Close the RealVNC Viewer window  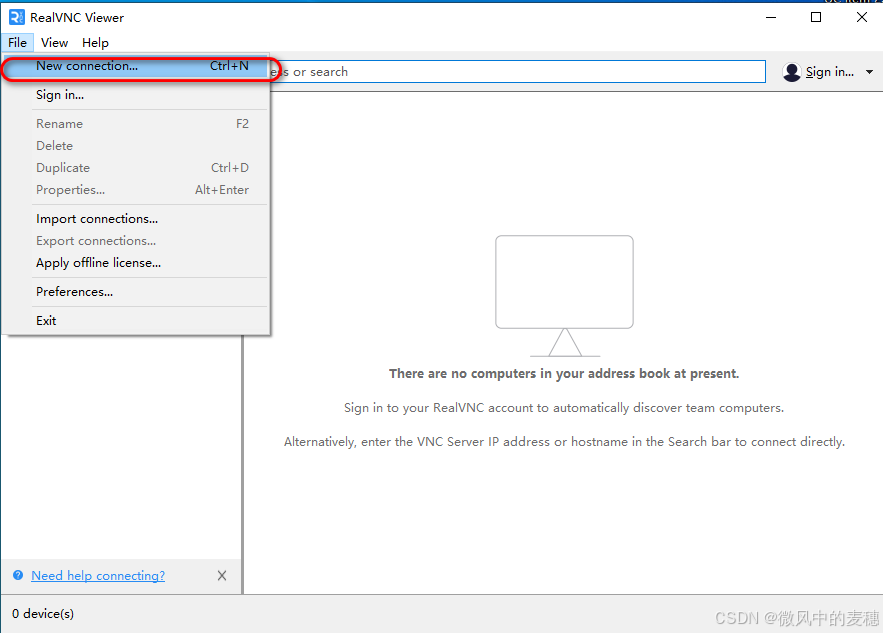pos(862,17)
